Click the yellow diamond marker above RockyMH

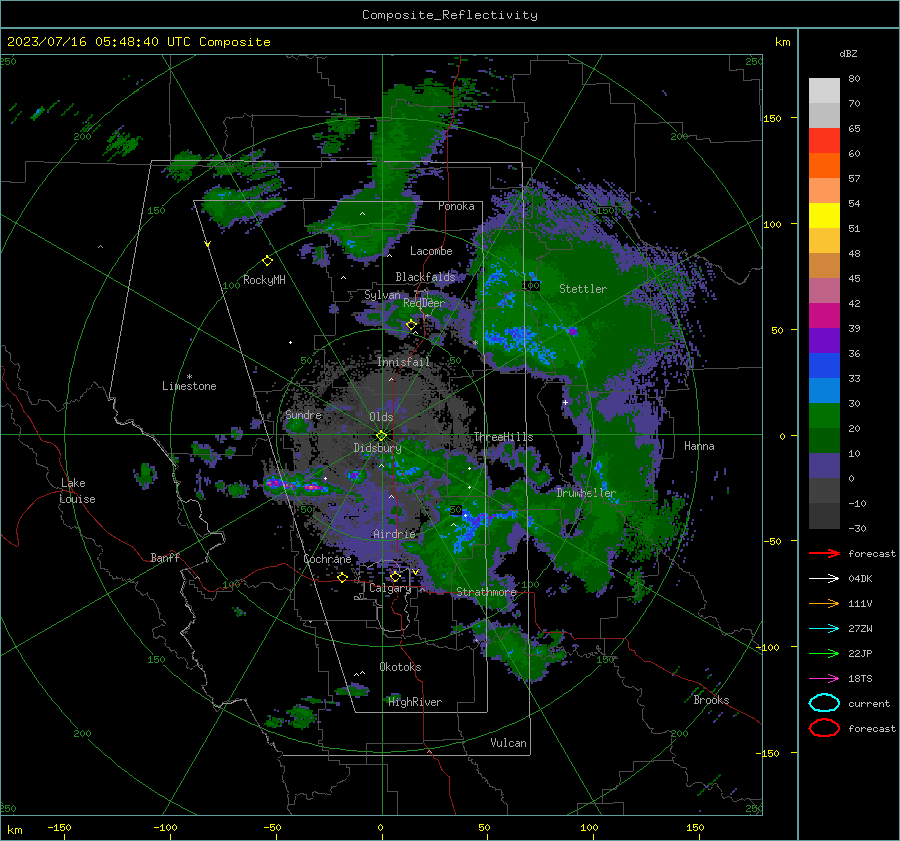pos(267,261)
